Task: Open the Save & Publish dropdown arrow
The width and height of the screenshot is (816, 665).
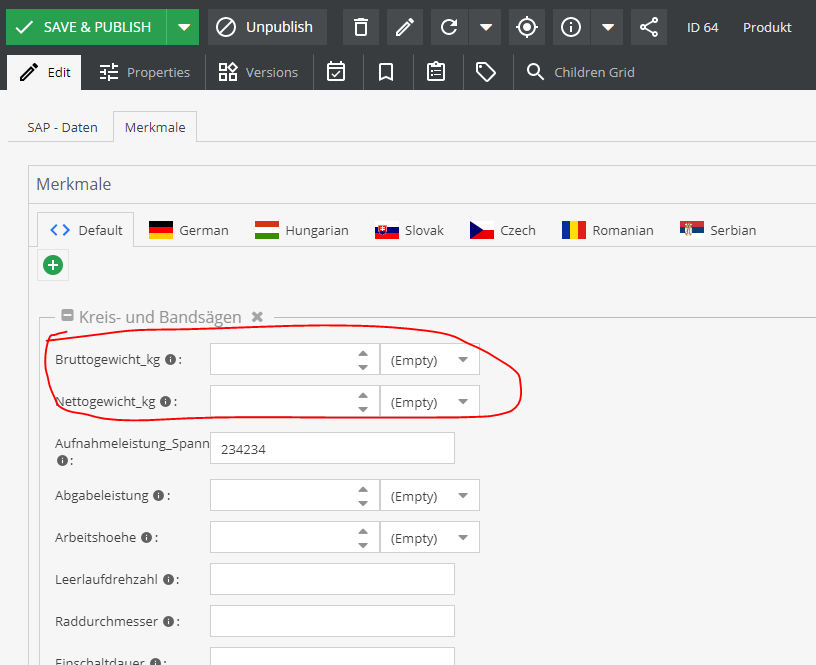Action: (x=183, y=27)
